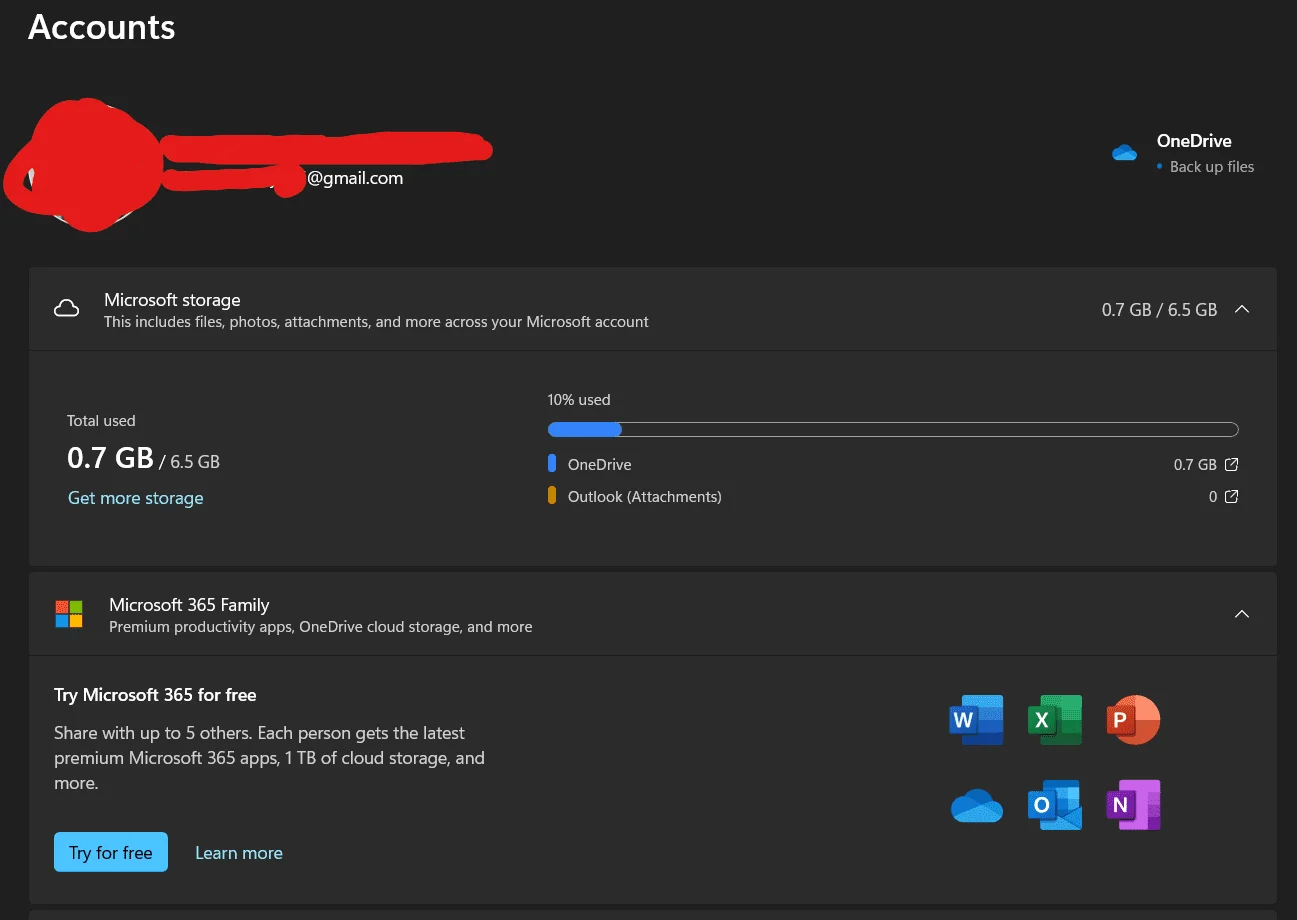The width and height of the screenshot is (1297, 920).
Task: Click the Microsoft 365 four-color logo
Action: [69, 614]
